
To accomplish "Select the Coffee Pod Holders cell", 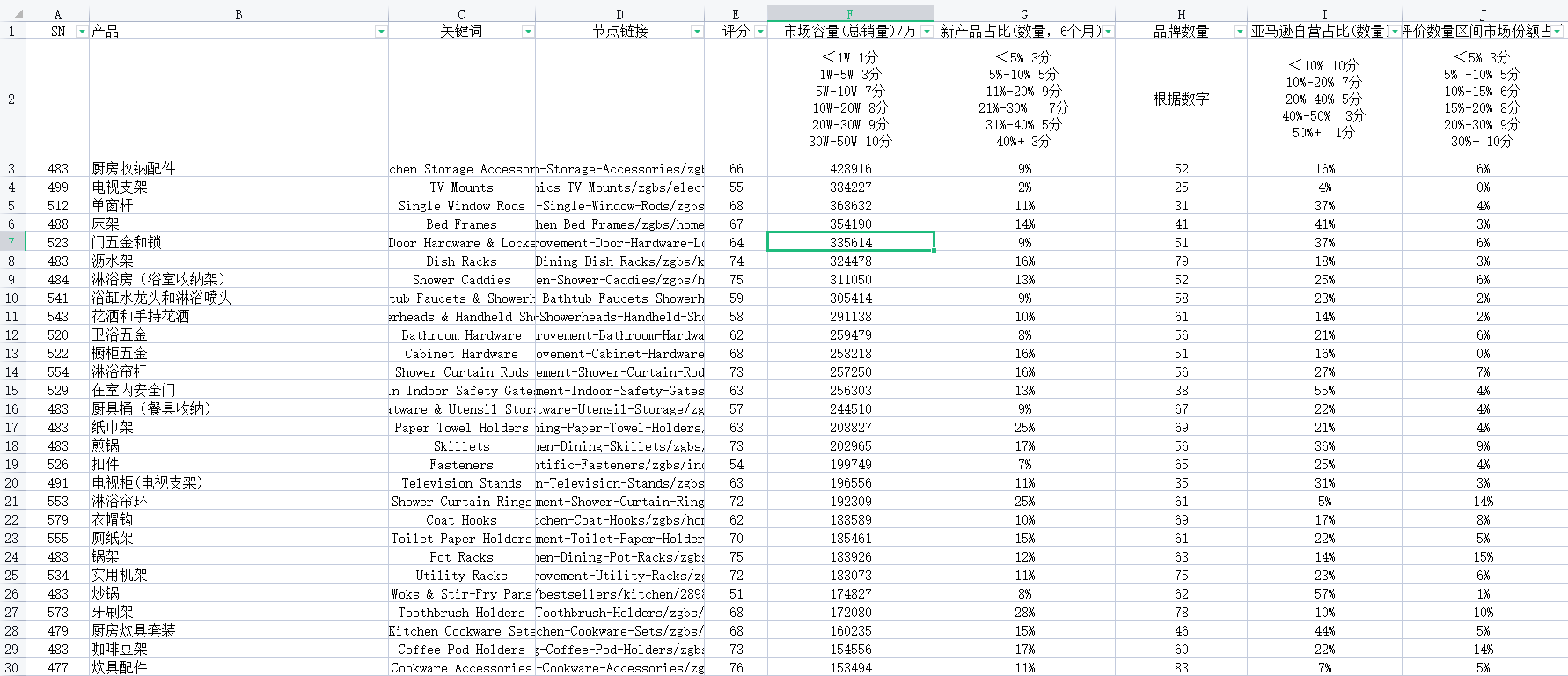I will (461, 650).
